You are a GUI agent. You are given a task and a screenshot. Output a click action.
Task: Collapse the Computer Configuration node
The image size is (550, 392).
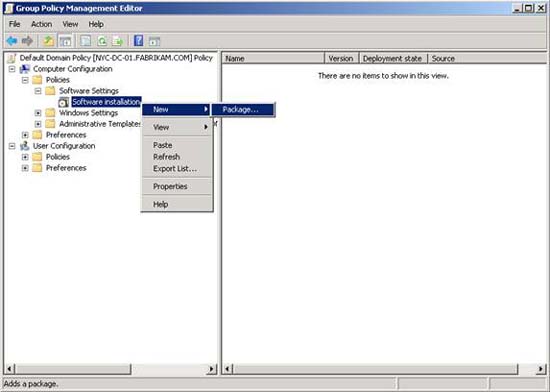pyautogui.click(x=12, y=69)
